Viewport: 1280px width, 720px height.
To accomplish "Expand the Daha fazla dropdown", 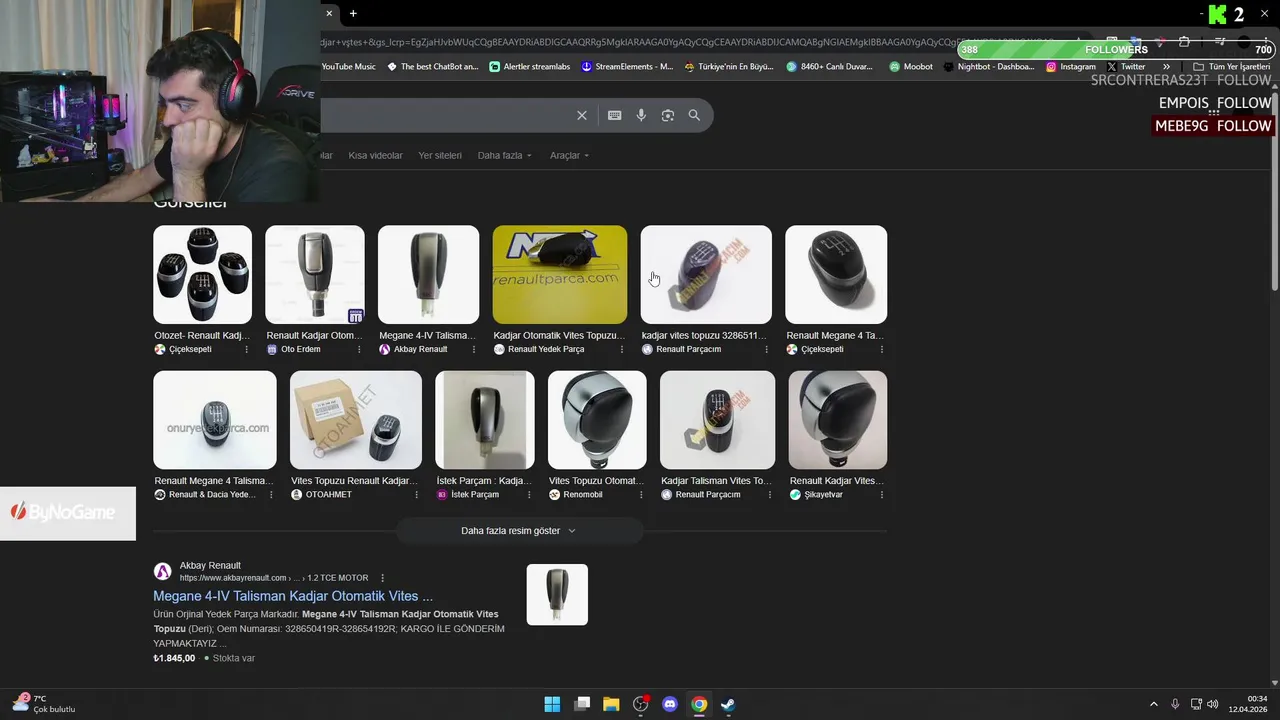I will [x=504, y=155].
